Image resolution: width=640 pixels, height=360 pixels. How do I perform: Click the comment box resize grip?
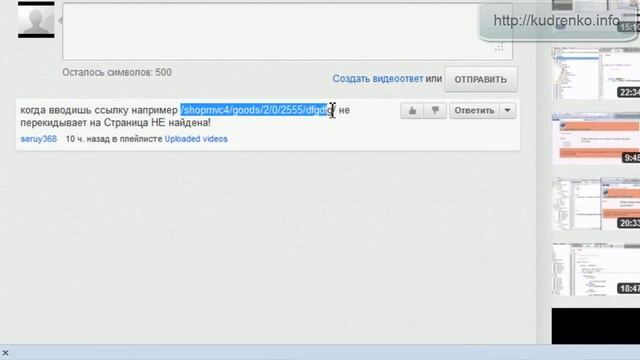click(499, 48)
